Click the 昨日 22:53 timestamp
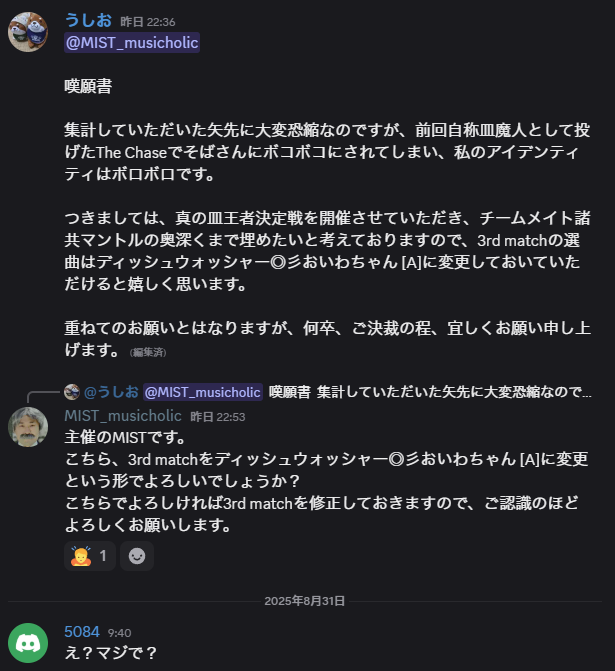The width and height of the screenshot is (615, 671). 217,416
